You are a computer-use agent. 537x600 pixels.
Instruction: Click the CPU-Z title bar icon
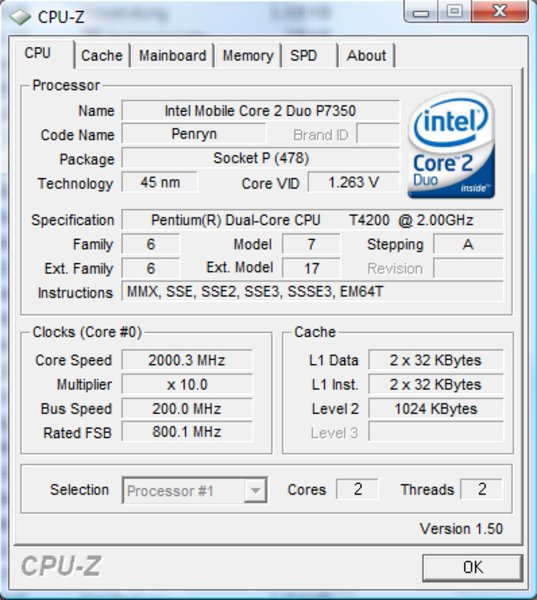[x=20, y=17]
